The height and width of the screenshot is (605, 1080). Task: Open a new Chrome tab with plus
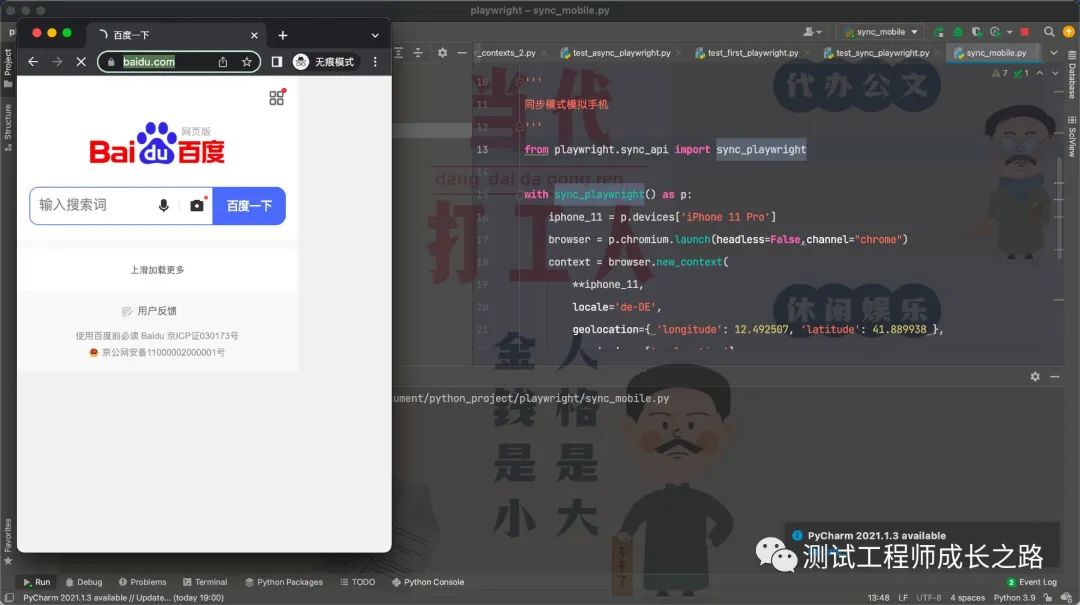(x=282, y=35)
